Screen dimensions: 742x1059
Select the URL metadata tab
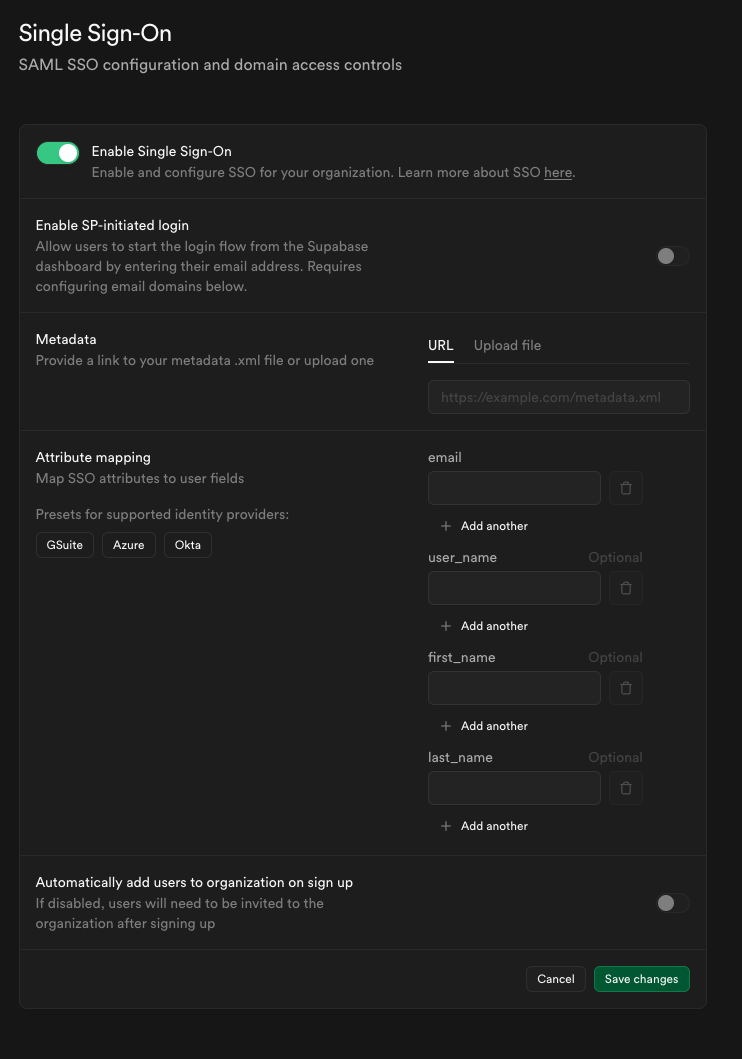pyautogui.click(x=440, y=345)
